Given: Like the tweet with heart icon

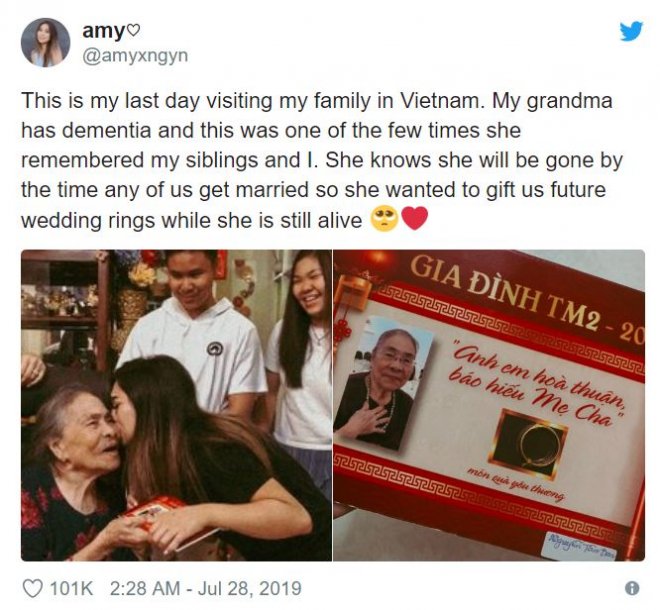Looking at the screenshot, I should (32, 588).
